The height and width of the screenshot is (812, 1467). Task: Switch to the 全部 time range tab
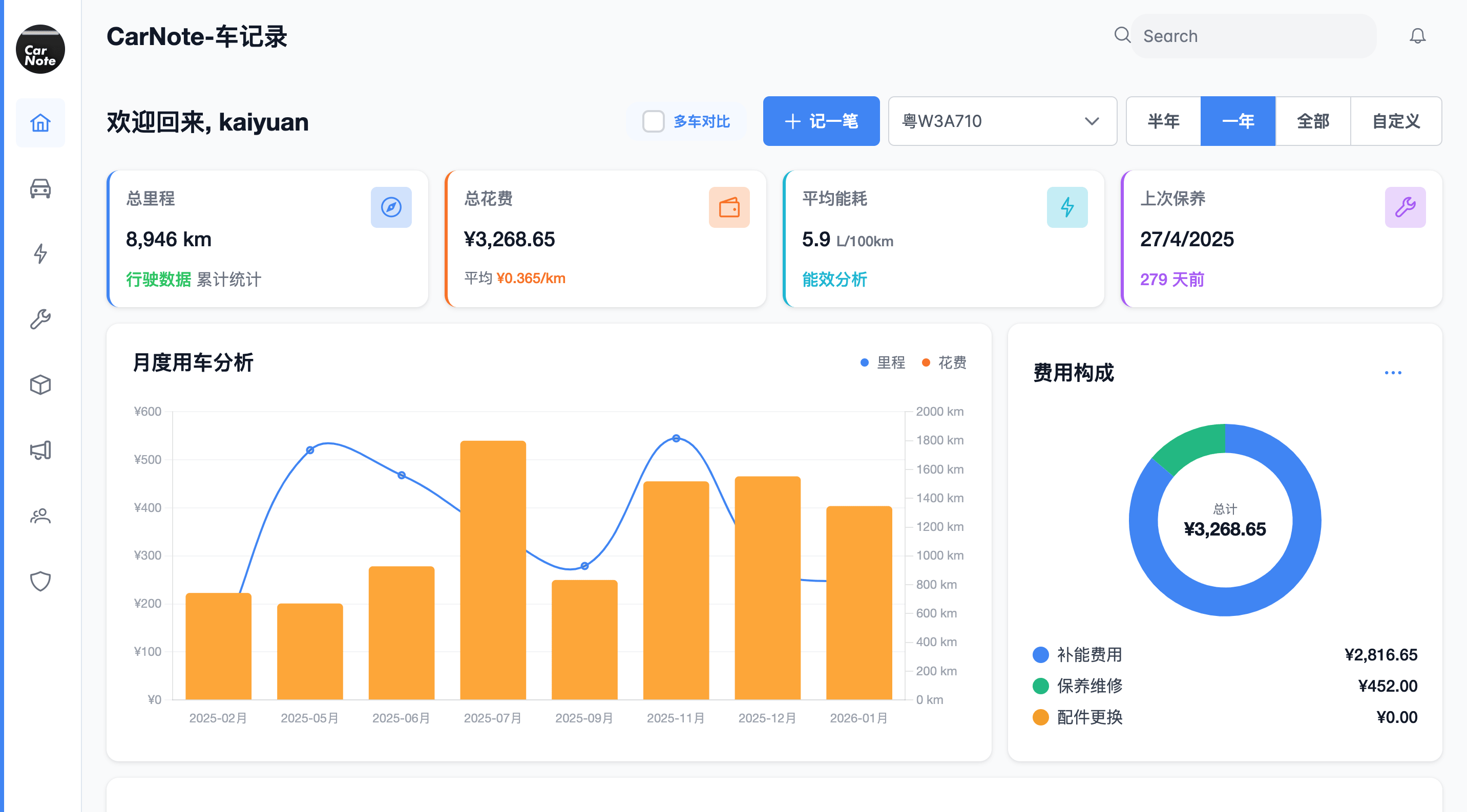pyautogui.click(x=1313, y=121)
